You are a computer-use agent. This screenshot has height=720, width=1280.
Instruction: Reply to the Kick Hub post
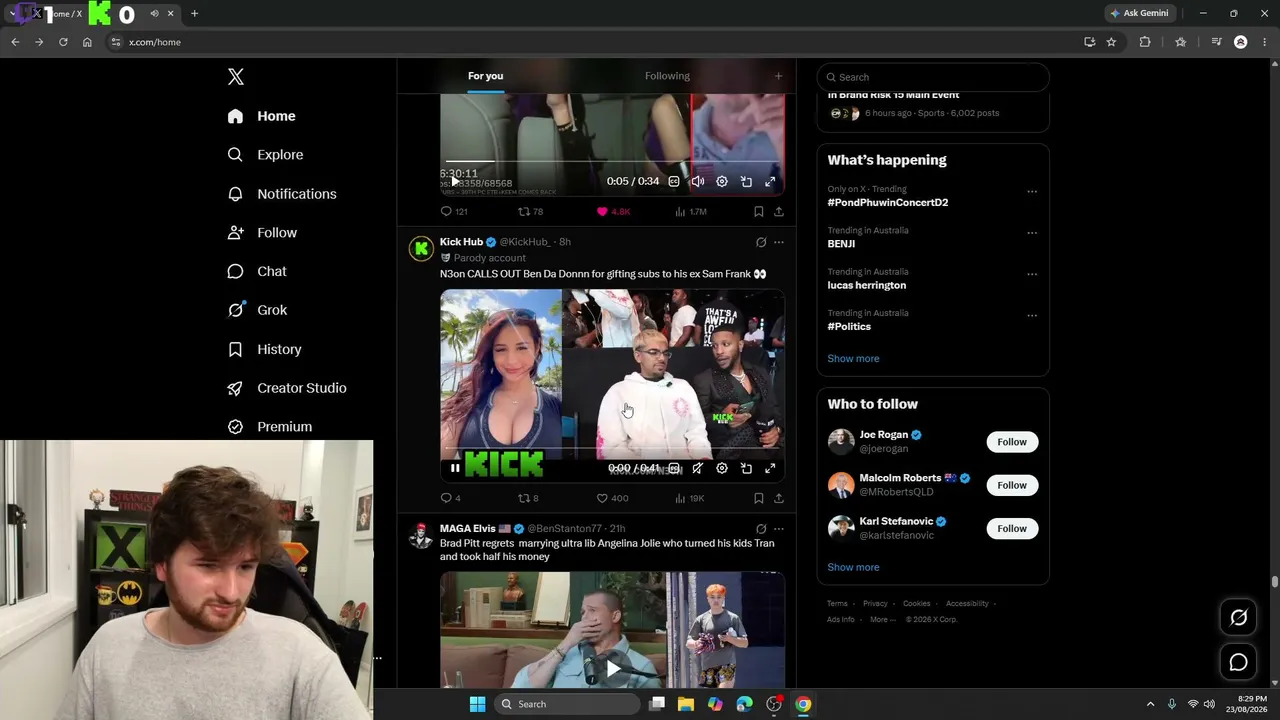click(x=450, y=498)
